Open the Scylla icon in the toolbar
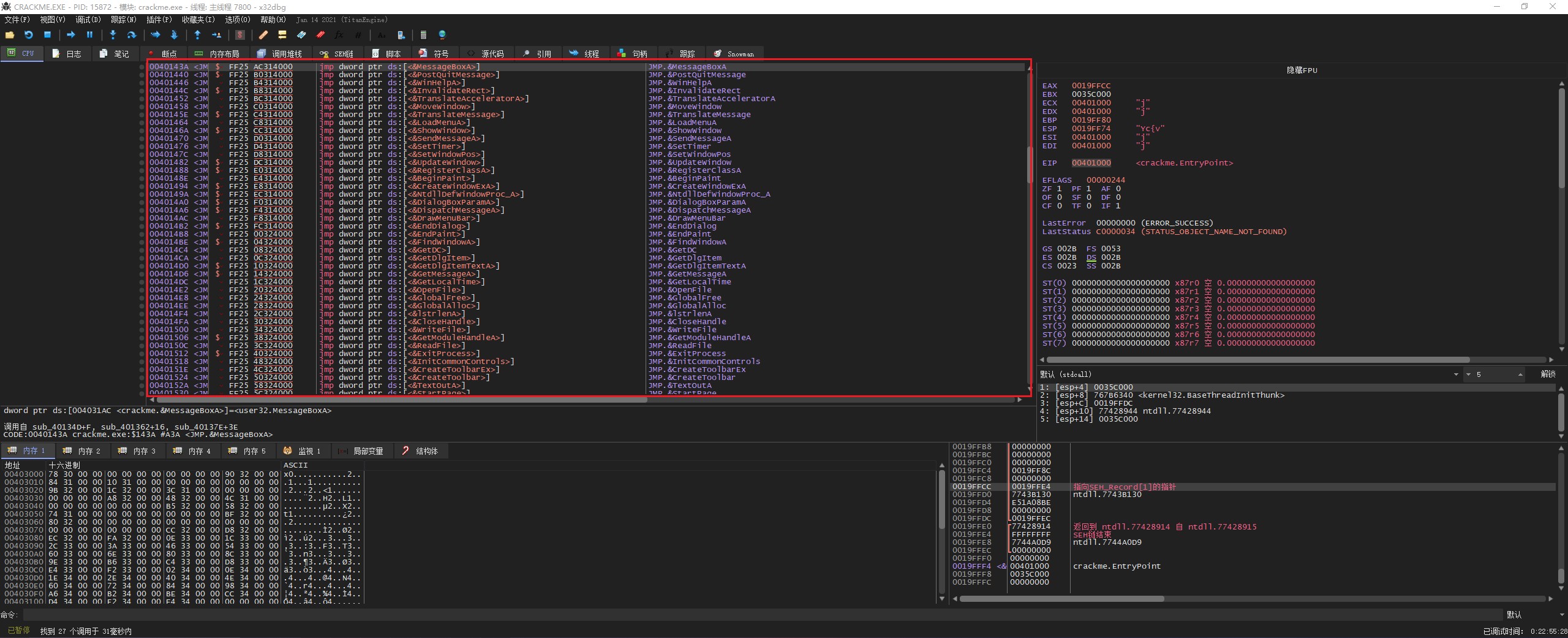 (x=240, y=35)
